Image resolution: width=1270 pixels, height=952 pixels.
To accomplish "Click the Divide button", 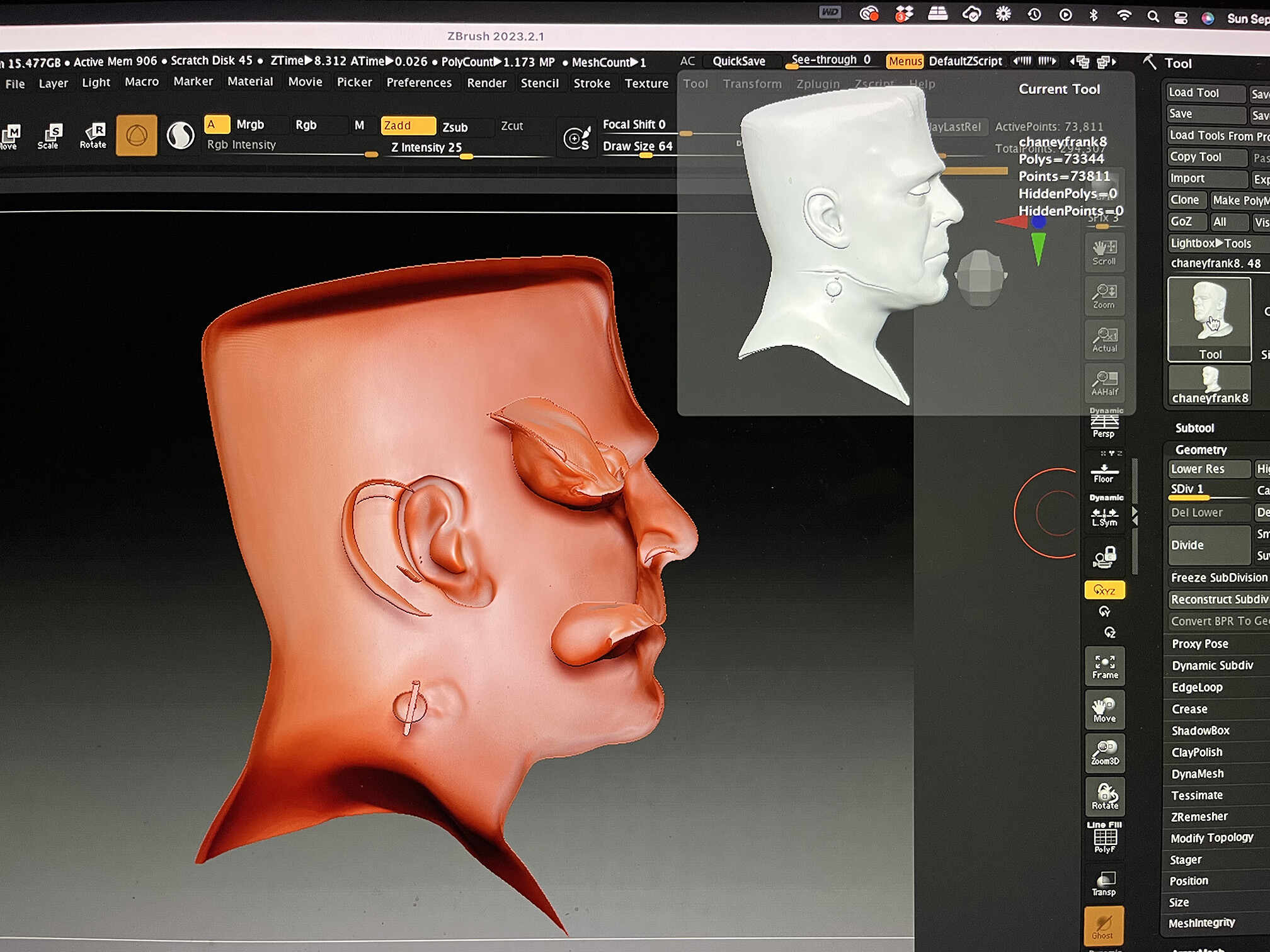I will pos(1208,545).
